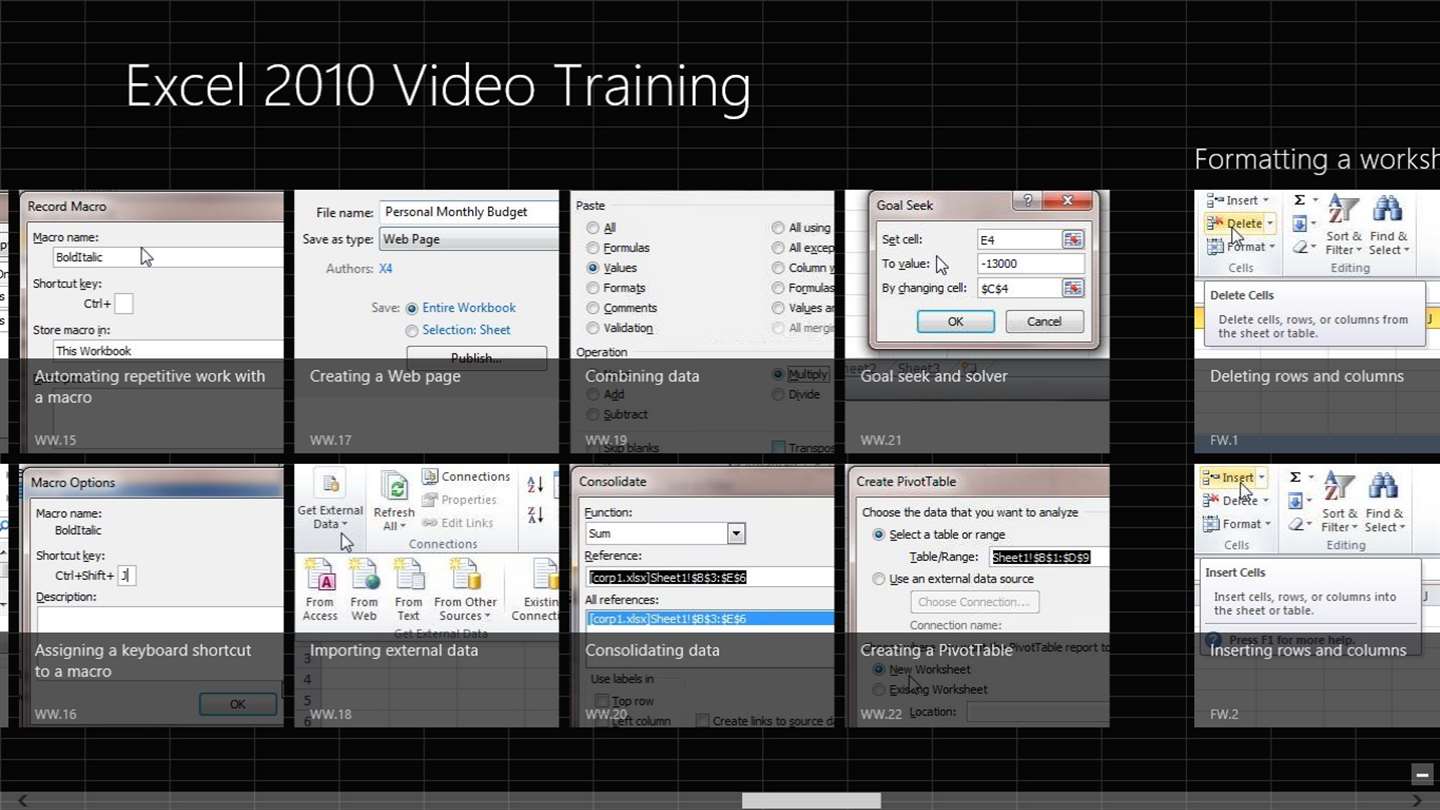
Task: Click the range picker icon beside By changing cell
Action: pos(1072,288)
